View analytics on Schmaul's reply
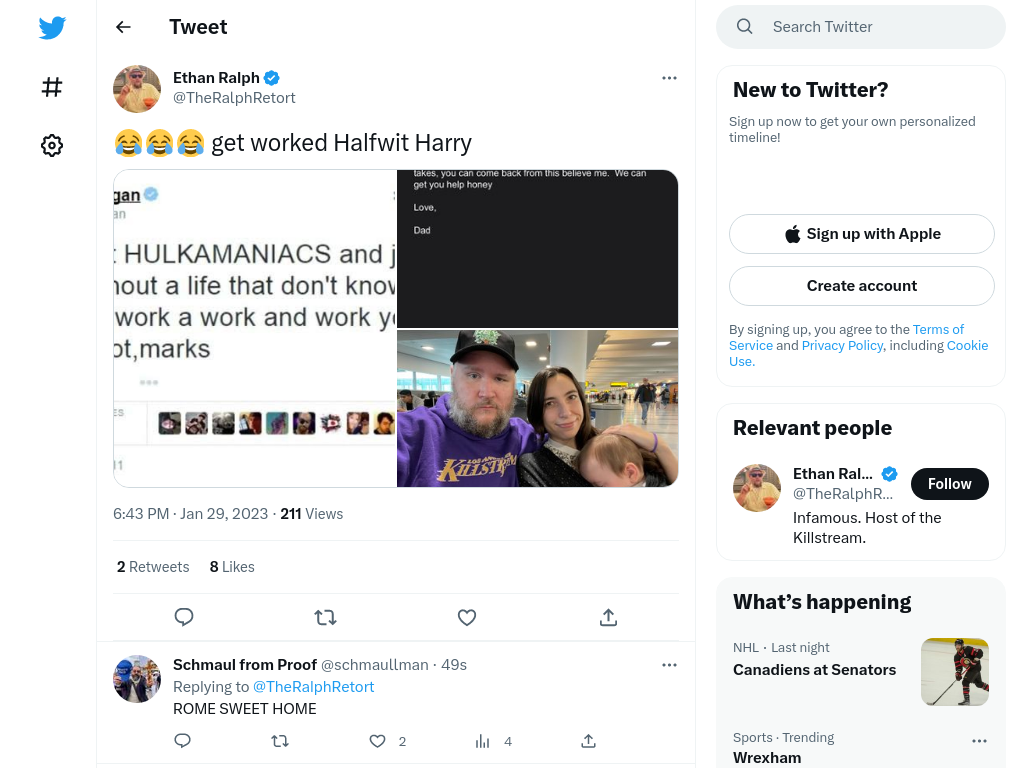This screenshot has width=1024, height=768. click(483, 741)
